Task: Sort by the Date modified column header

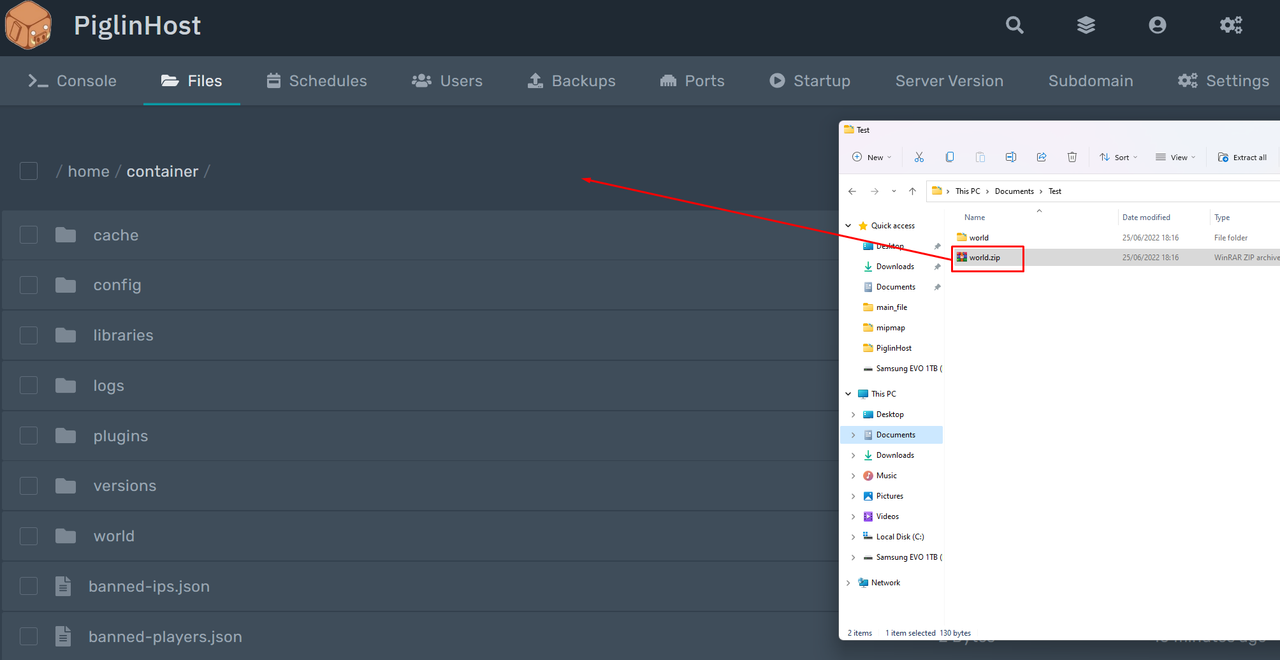Action: (x=1146, y=217)
